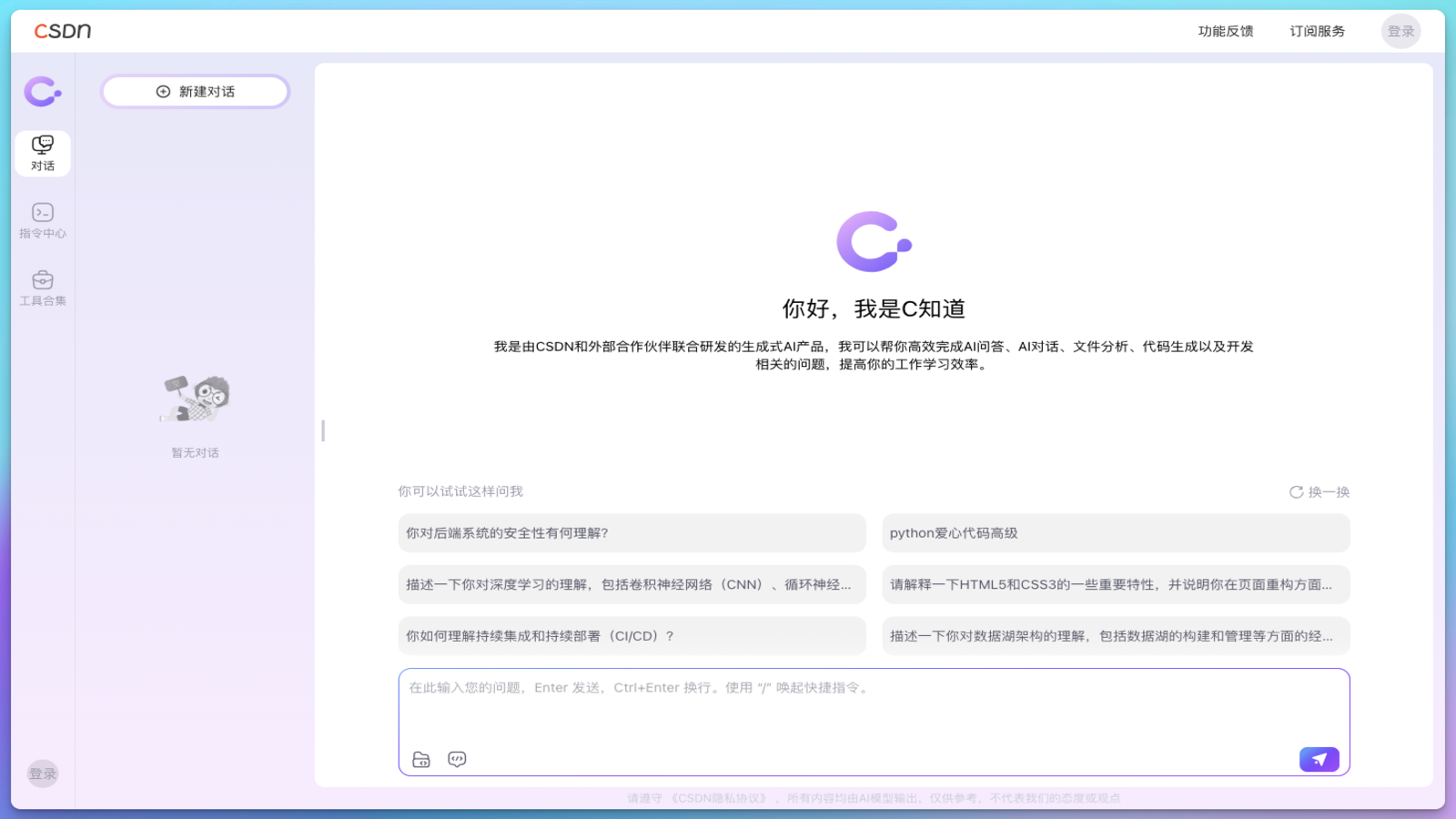Open the 工具合集 toolbox icon
The width and height of the screenshot is (1456, 819).
[x=42, y=287]
